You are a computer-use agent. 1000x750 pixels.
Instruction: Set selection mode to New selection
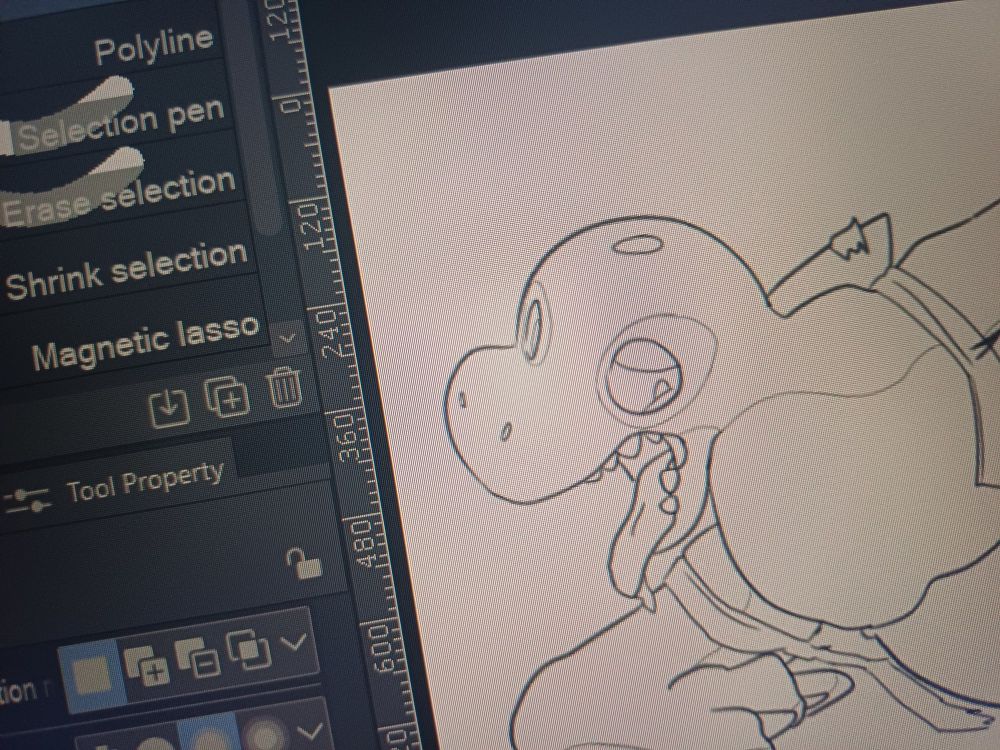[x=92, y=677]
